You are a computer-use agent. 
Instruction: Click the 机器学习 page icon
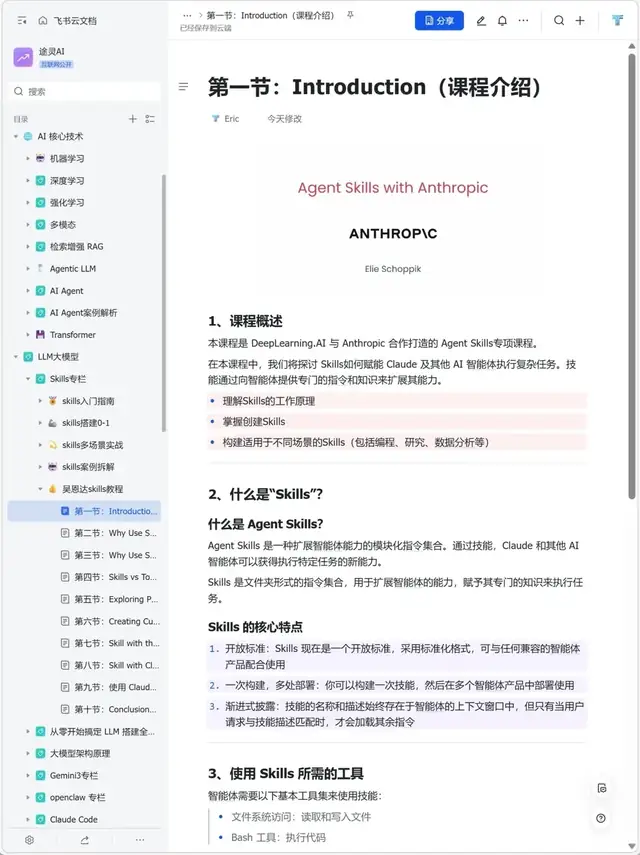click(40, 159)
